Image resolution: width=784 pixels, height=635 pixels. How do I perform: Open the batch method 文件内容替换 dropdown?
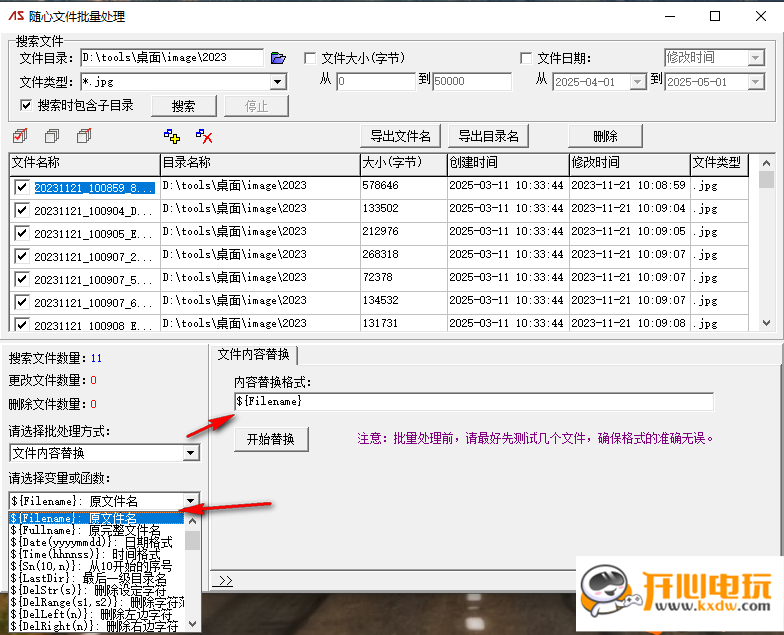(x=190, y=453)
